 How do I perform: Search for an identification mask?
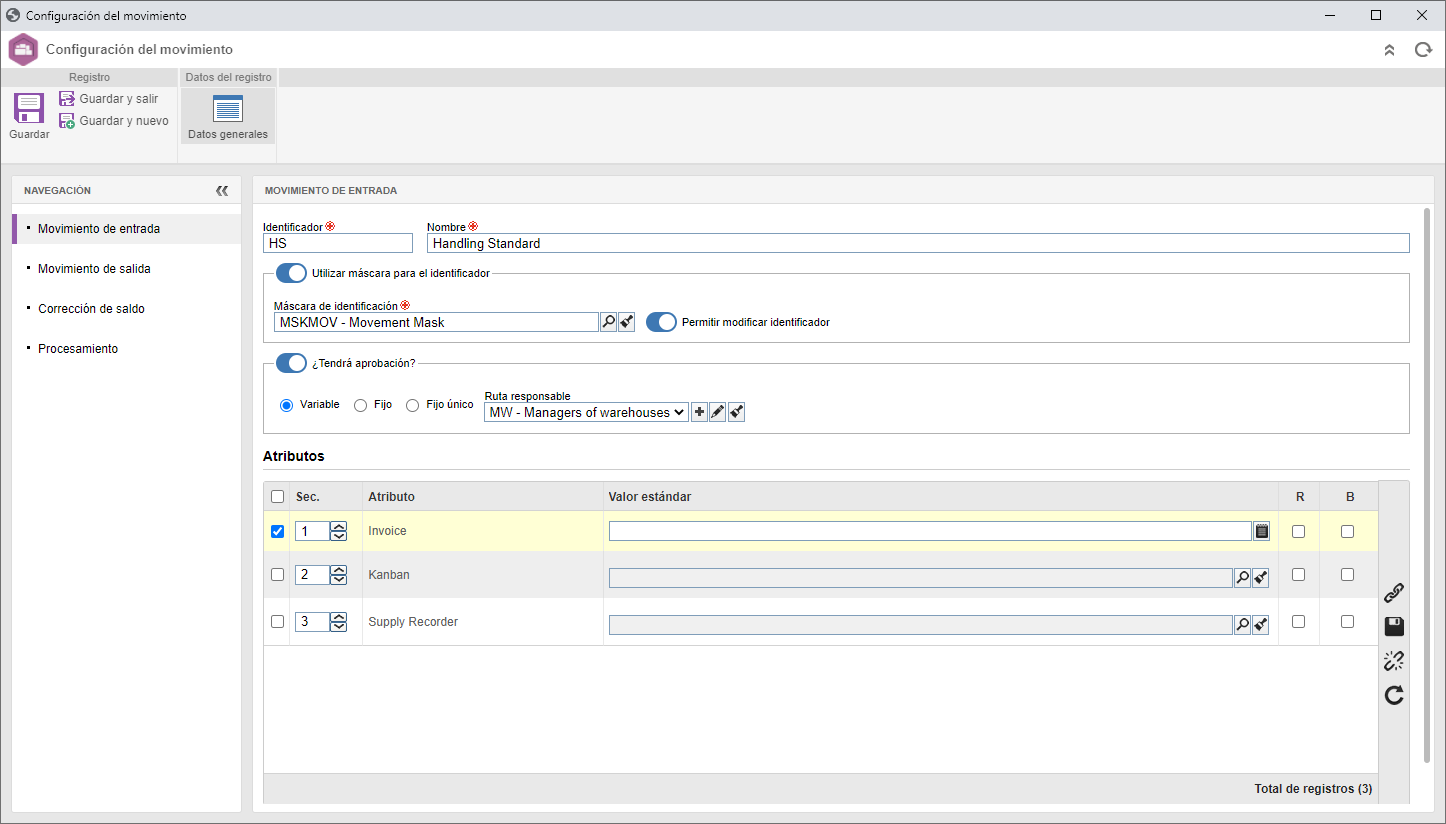(x=608, y=322)
